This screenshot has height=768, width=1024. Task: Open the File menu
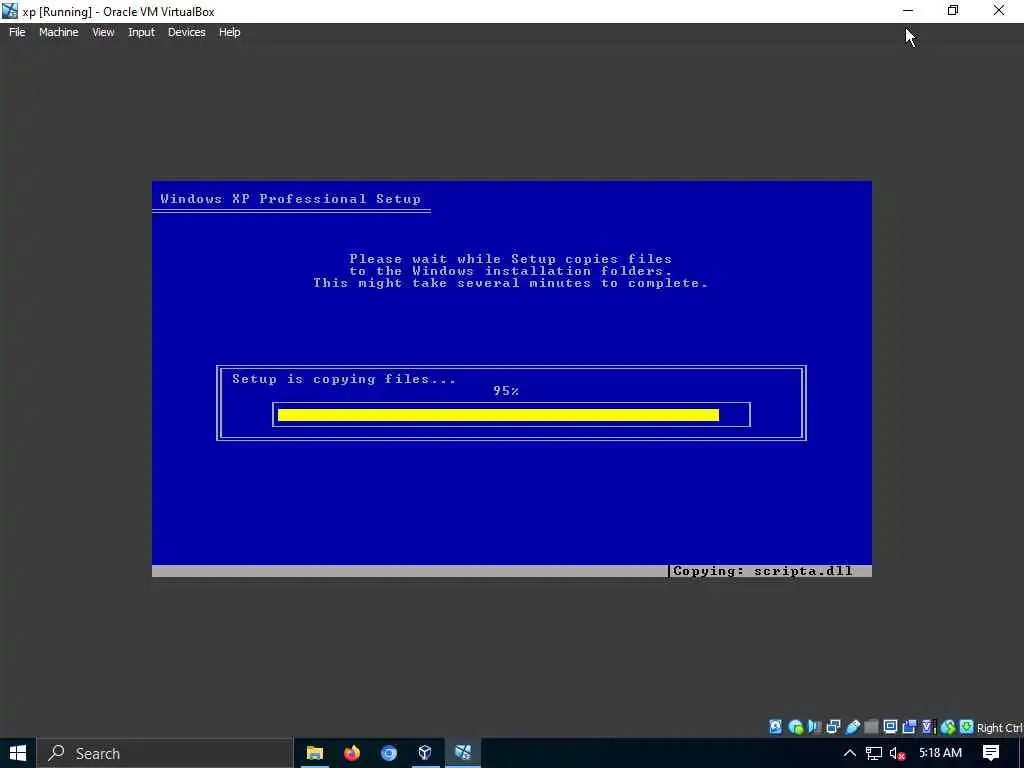tap(17, 32)
